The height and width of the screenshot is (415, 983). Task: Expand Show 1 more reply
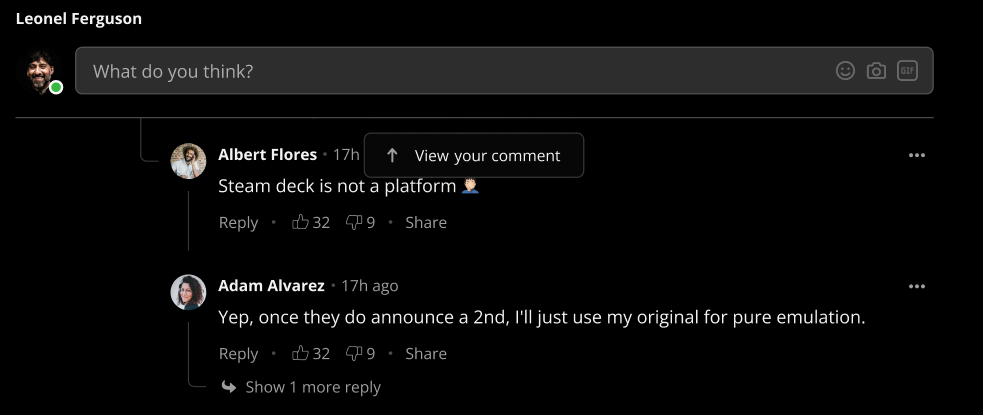tap(302, 387)
